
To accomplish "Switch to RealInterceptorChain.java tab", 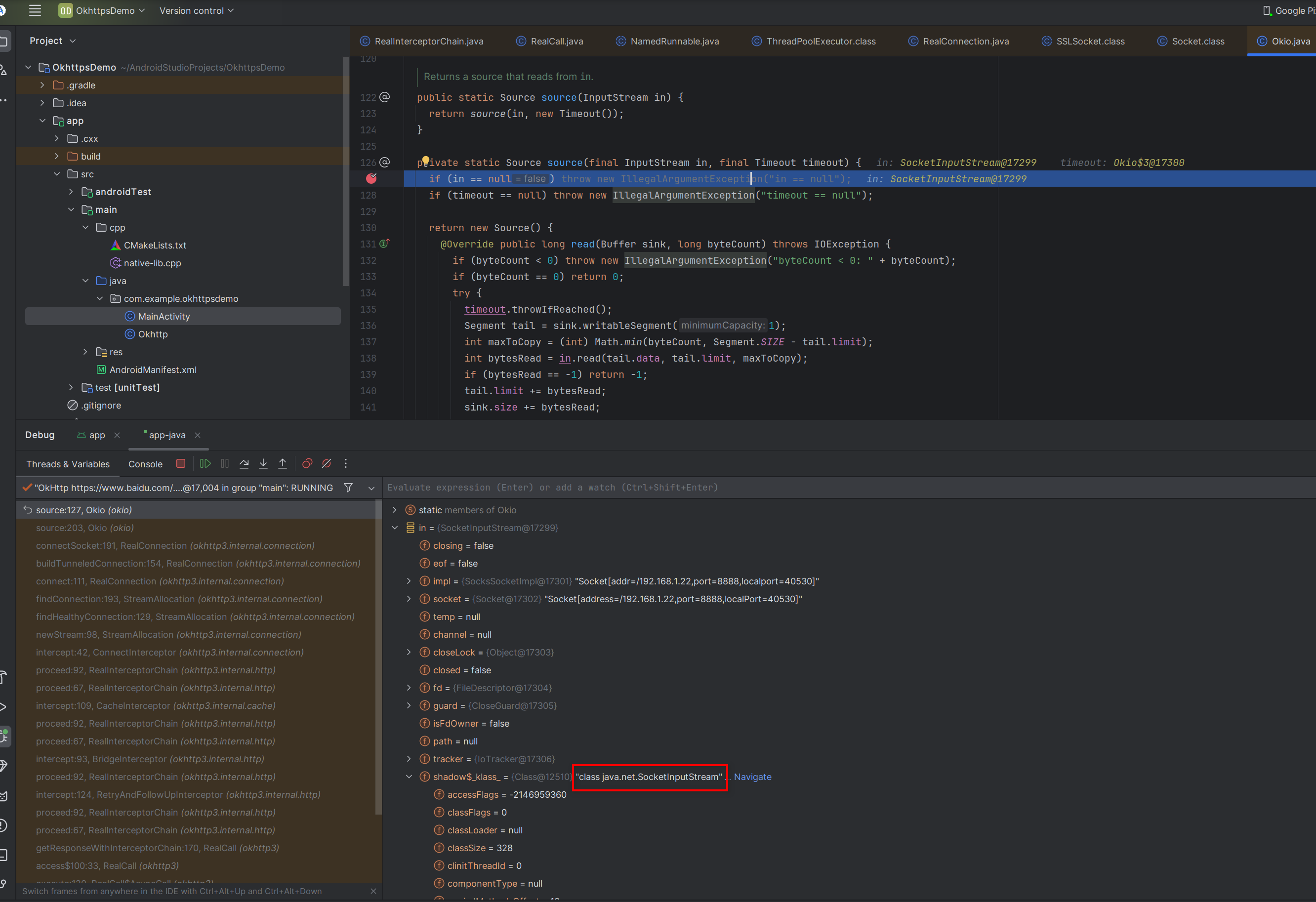I will tap(422, 41).
